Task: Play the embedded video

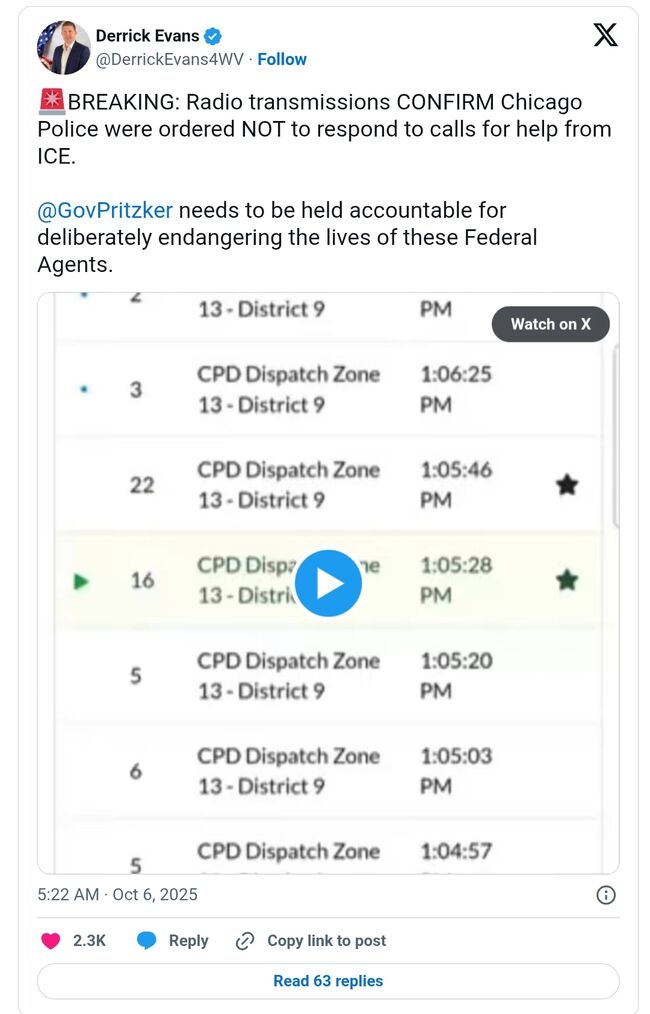Action: 329,582
